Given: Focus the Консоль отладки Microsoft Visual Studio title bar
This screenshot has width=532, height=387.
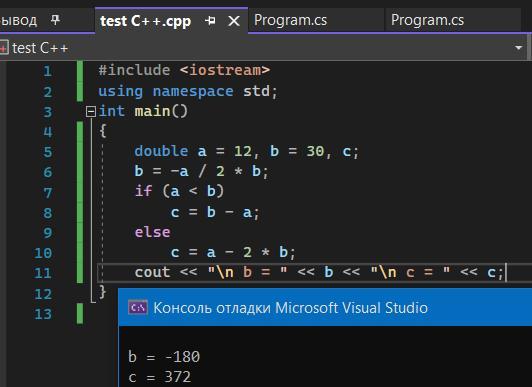Looking at the screenshot, I should click(325, 307).
